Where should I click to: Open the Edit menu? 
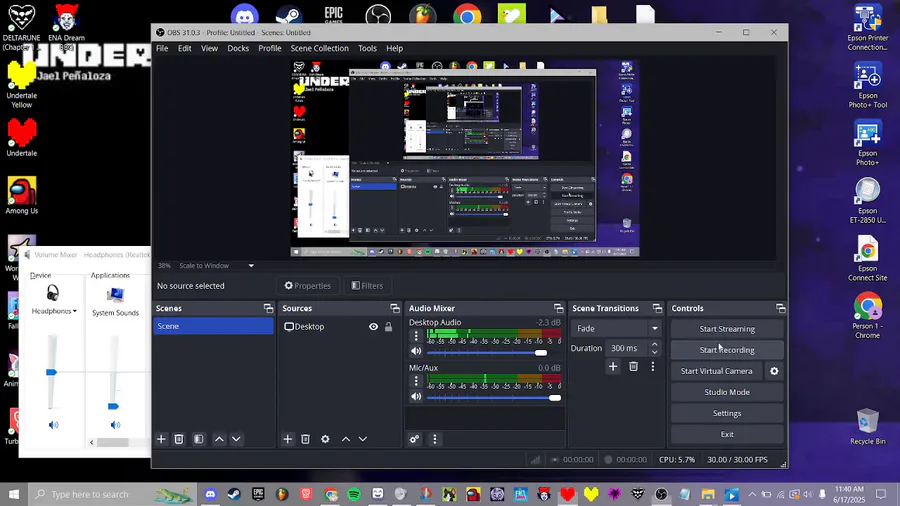click(184, 48)
